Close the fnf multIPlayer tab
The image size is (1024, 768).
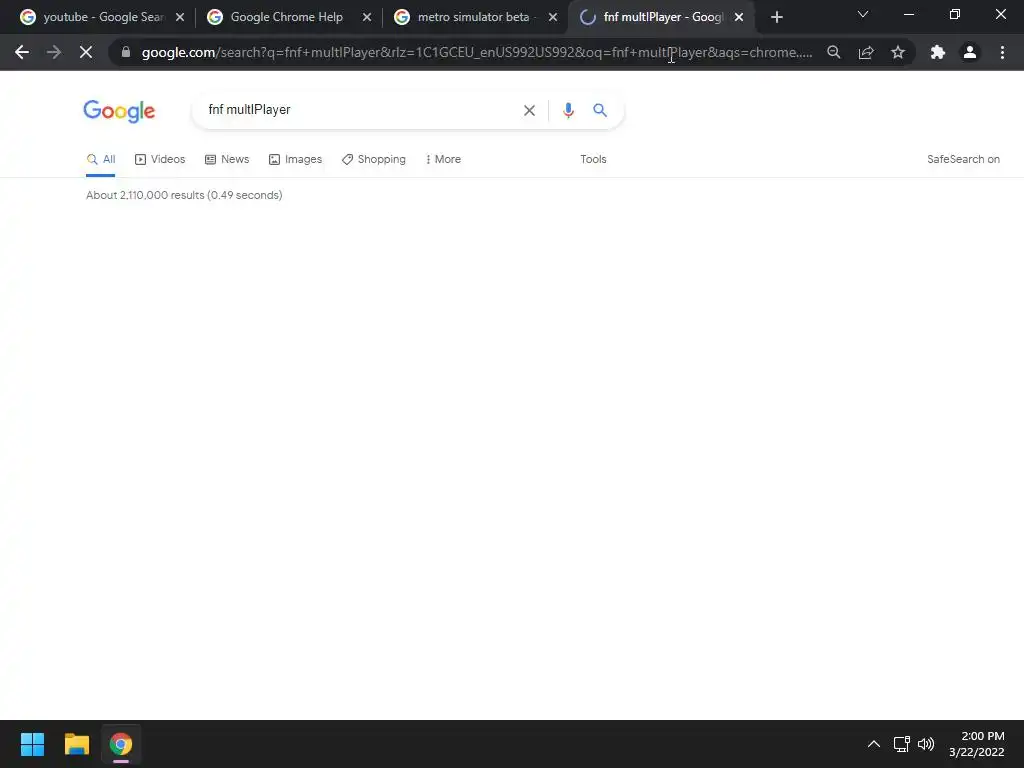click(739, 17)
